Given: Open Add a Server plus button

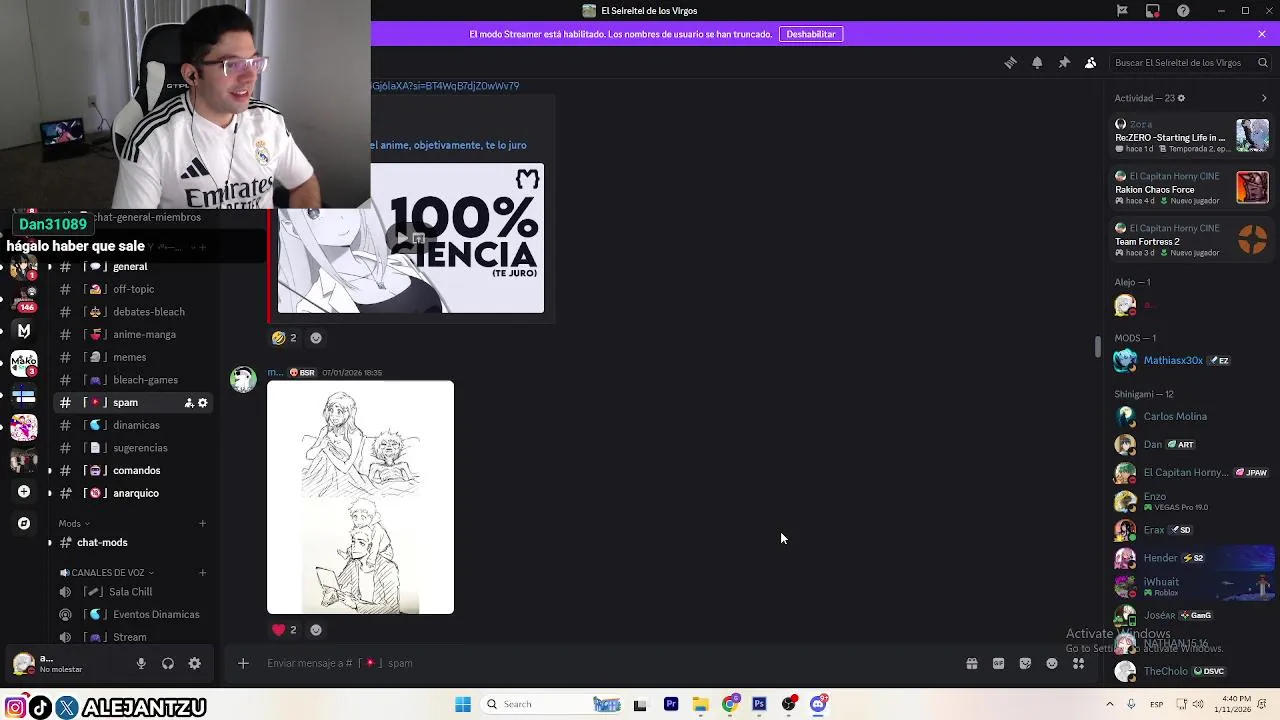Looking at the screenshot, I should [x=24, y=492].
